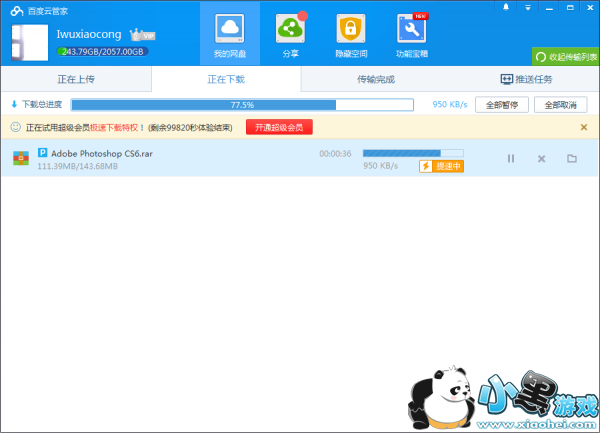Click the 111.39MB/143.68MB size text

click(78, 166)
